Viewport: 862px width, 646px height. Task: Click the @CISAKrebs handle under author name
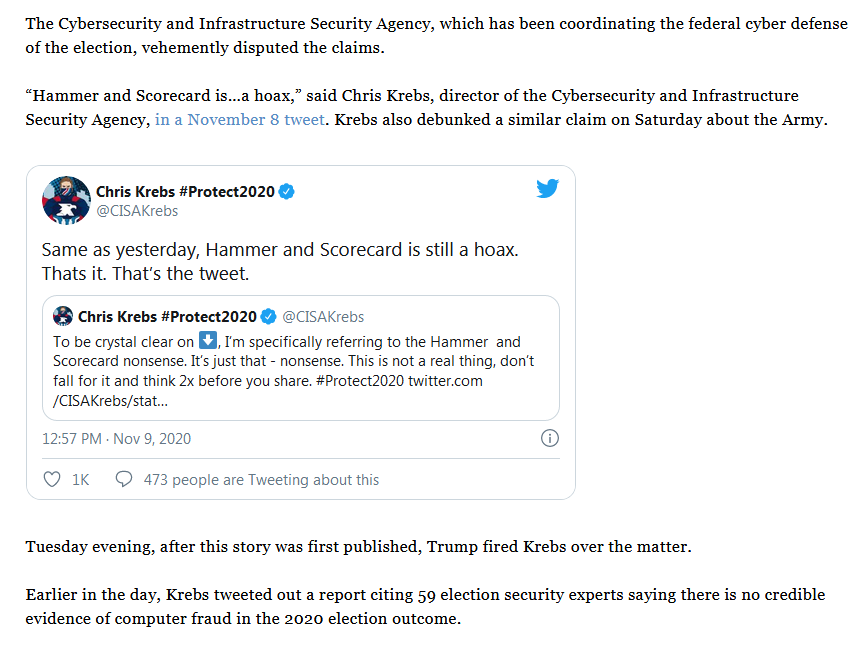137,210
